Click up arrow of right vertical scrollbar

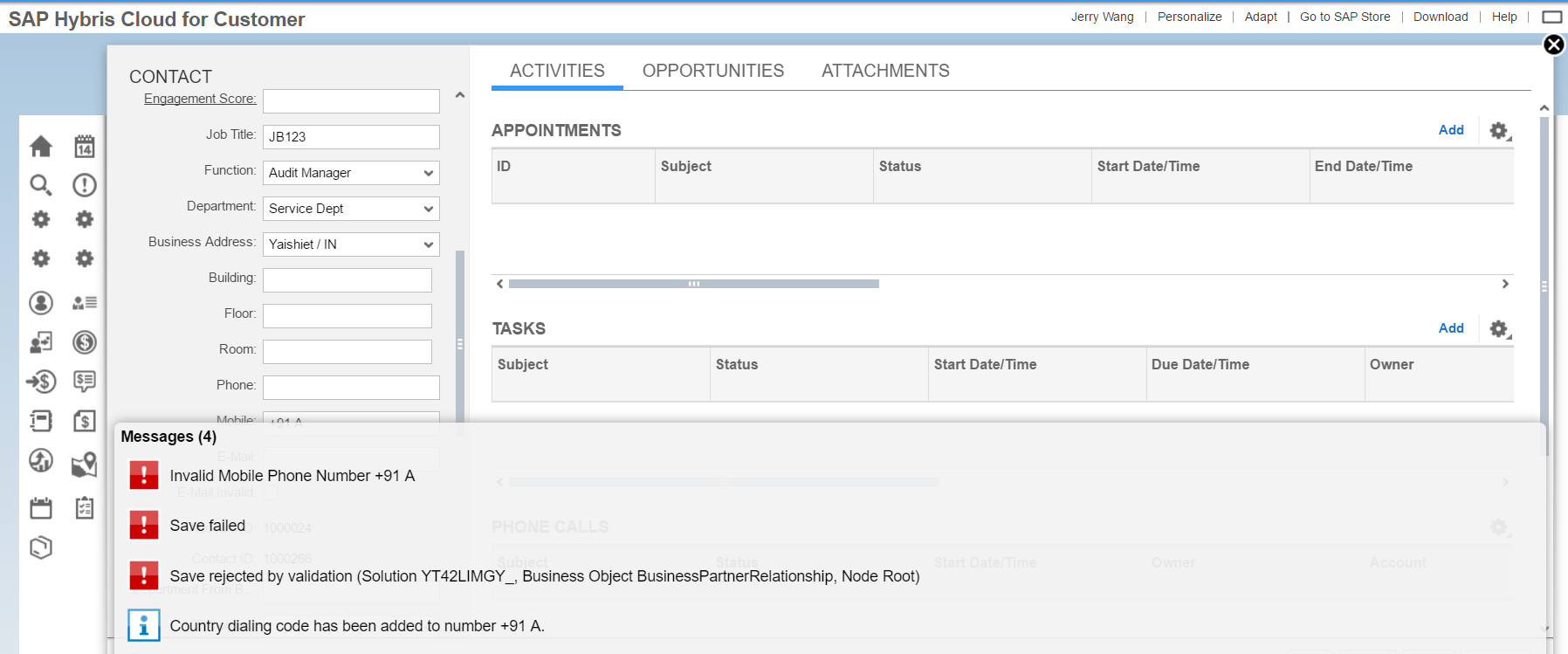point(1544,108)
